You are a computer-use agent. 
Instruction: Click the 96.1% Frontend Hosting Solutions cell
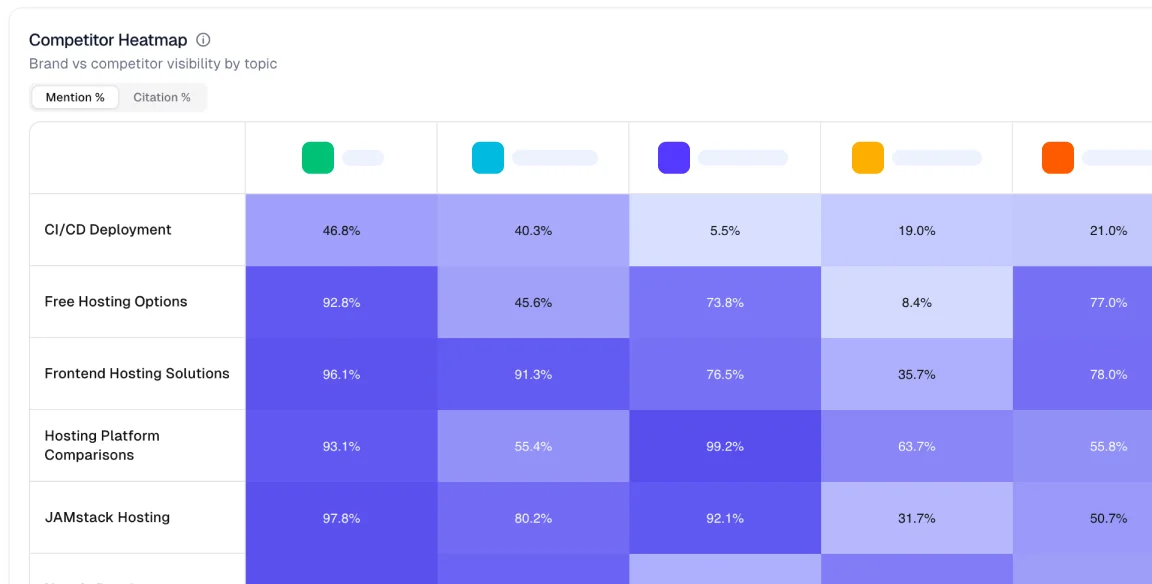tap(340, 373)
